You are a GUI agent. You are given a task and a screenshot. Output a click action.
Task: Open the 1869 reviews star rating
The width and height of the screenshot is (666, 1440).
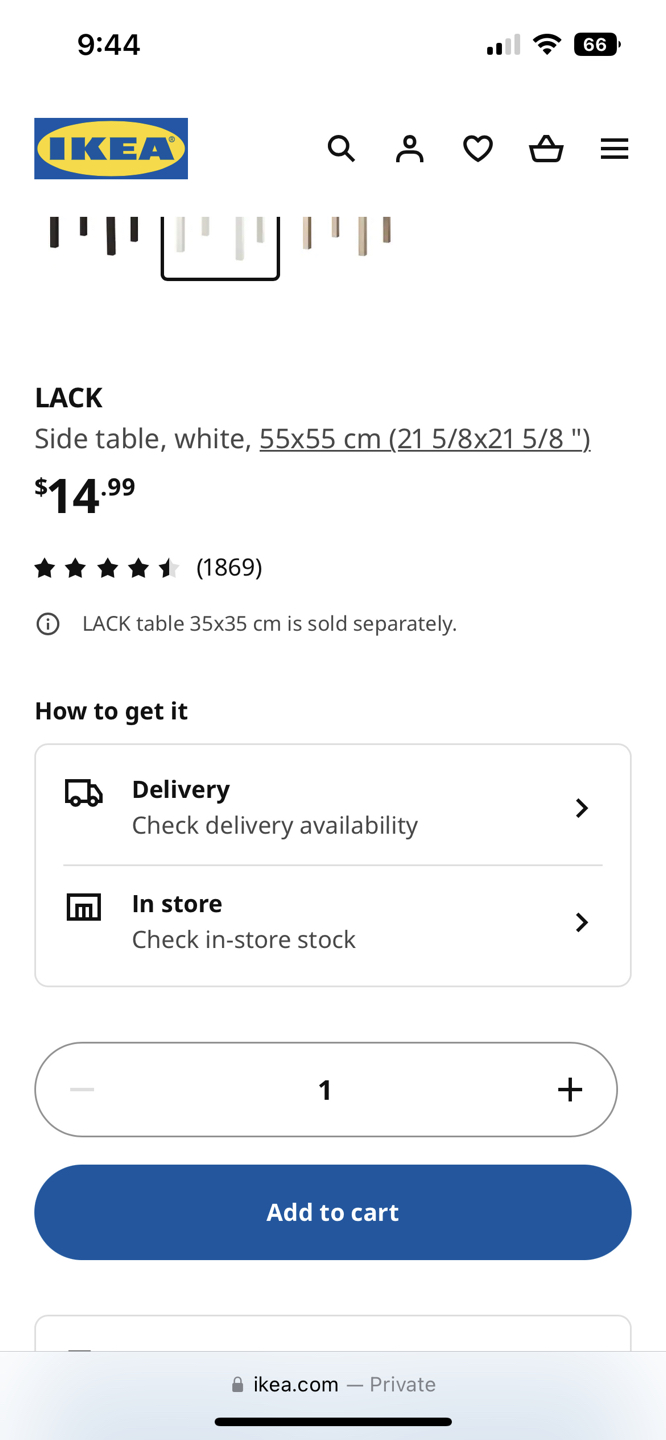pos(148,568)
